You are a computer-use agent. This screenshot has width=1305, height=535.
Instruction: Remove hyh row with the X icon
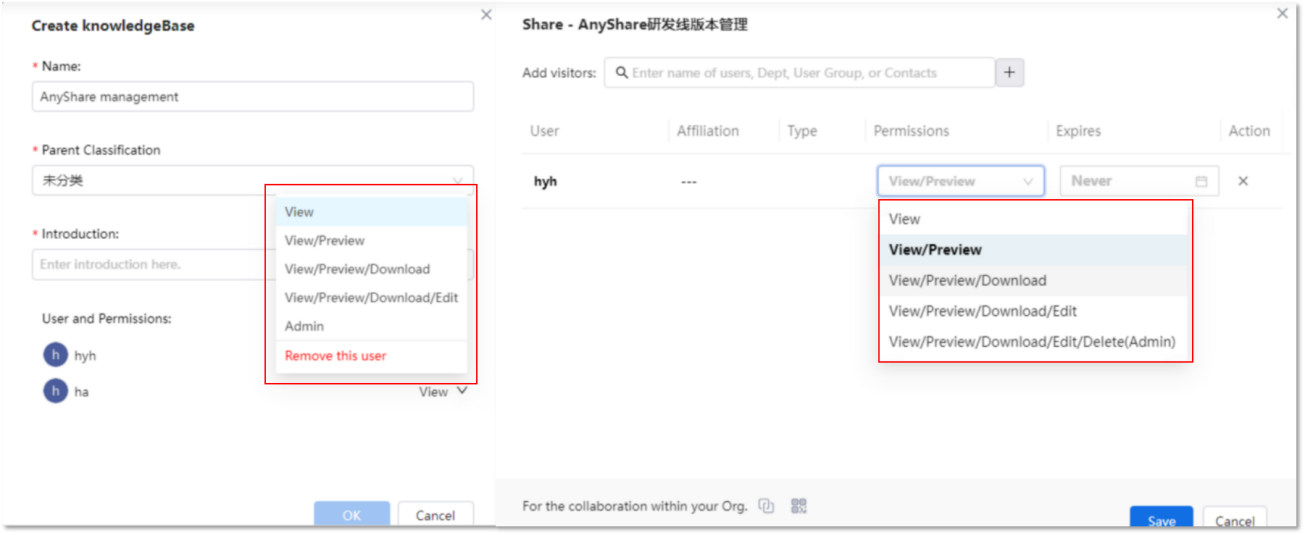point(1243,181)
